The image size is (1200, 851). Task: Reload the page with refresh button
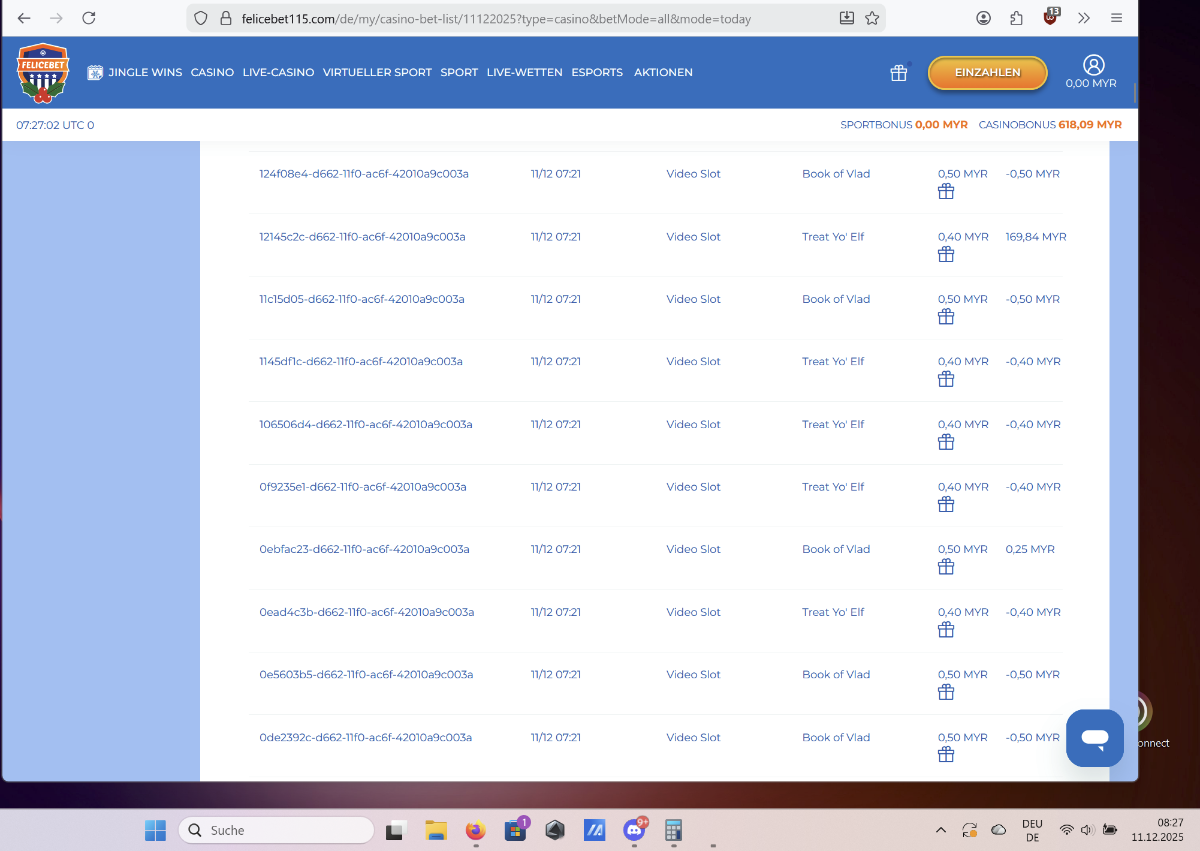89,18
